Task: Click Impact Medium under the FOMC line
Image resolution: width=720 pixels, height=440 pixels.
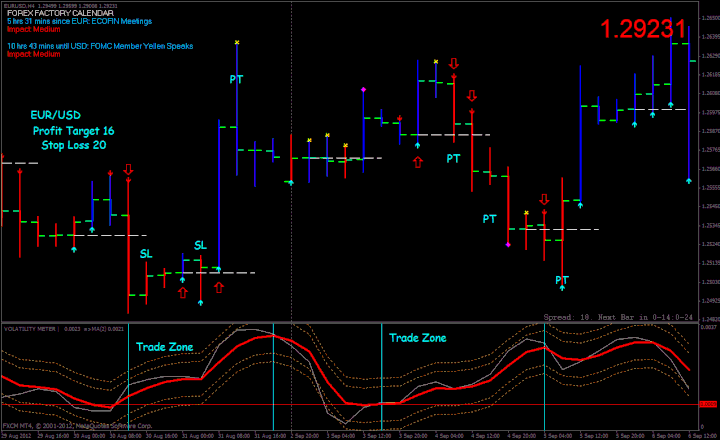Action: point(34,54)
